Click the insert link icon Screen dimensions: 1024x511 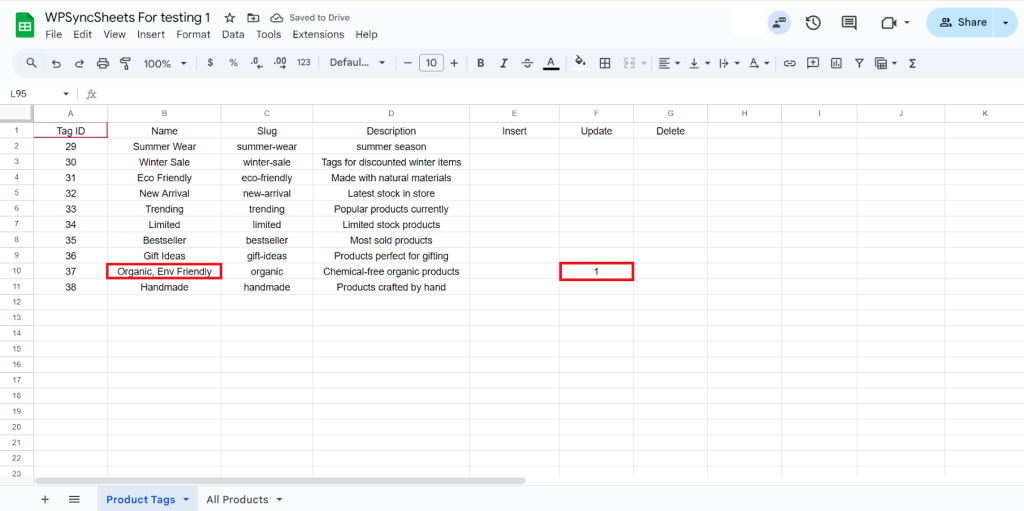coord(790,63)
